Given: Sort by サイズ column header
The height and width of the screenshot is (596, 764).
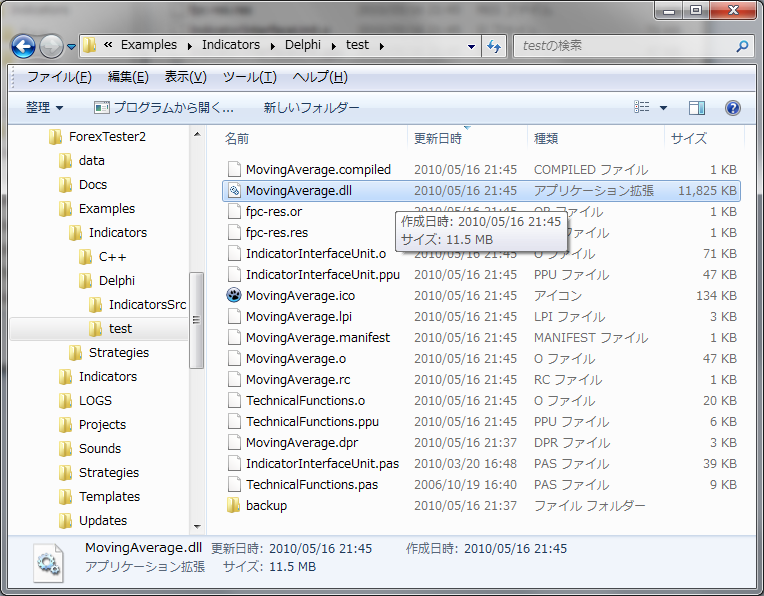Looking at the screenshot, I should (x=688, y=139).
